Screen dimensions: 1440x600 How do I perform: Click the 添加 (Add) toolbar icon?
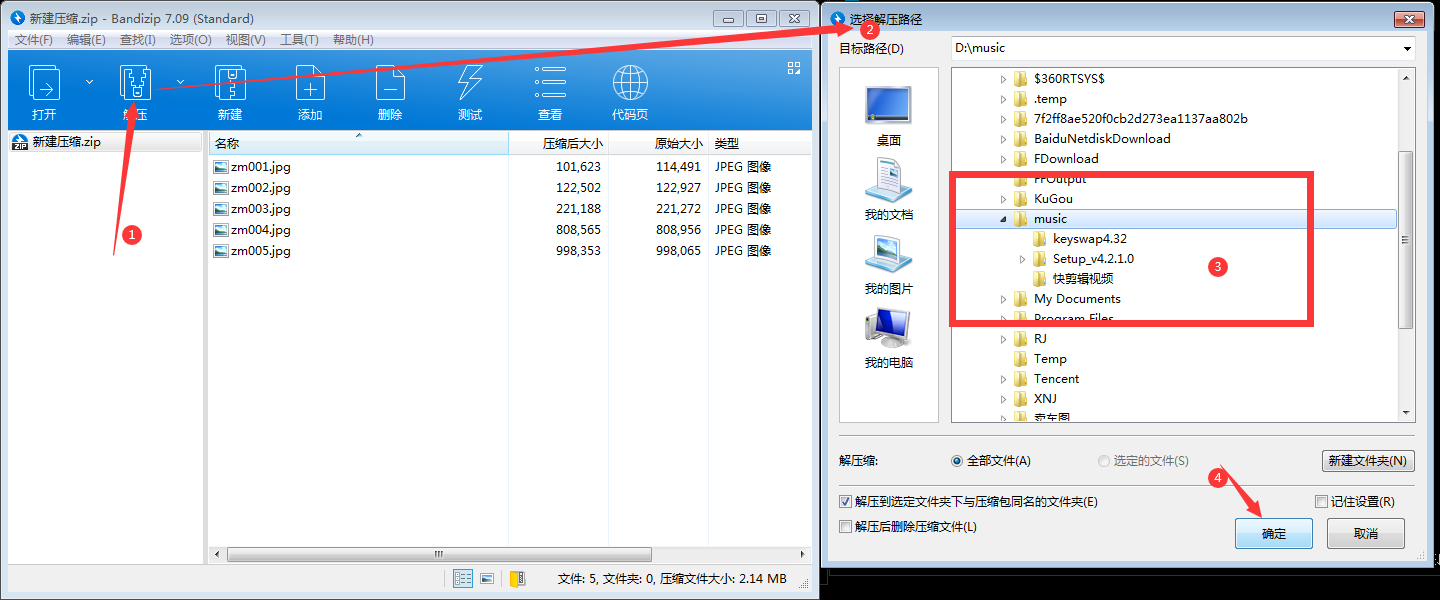pyautogui.click(x=310, y=82)
